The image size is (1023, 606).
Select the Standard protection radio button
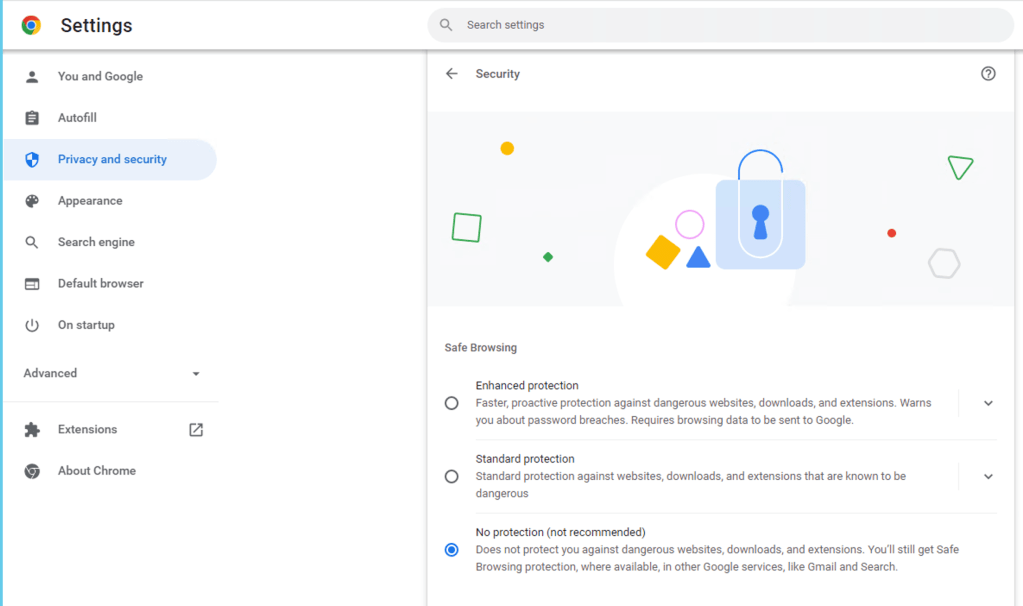[452, 477]
